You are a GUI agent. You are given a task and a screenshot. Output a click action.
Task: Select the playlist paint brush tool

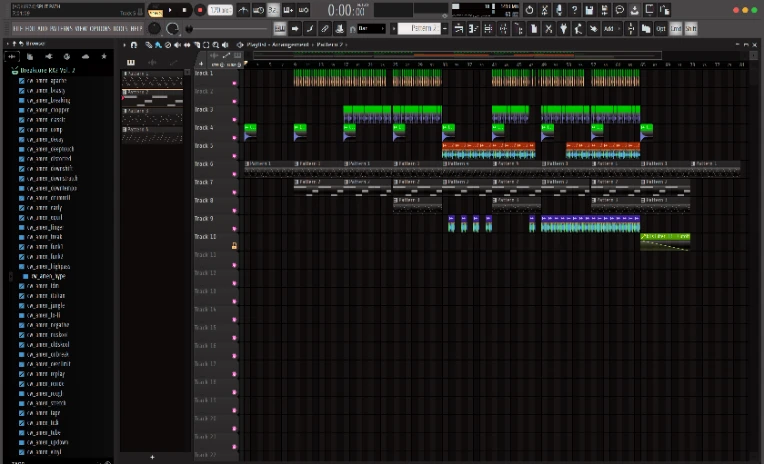(158, 45)
